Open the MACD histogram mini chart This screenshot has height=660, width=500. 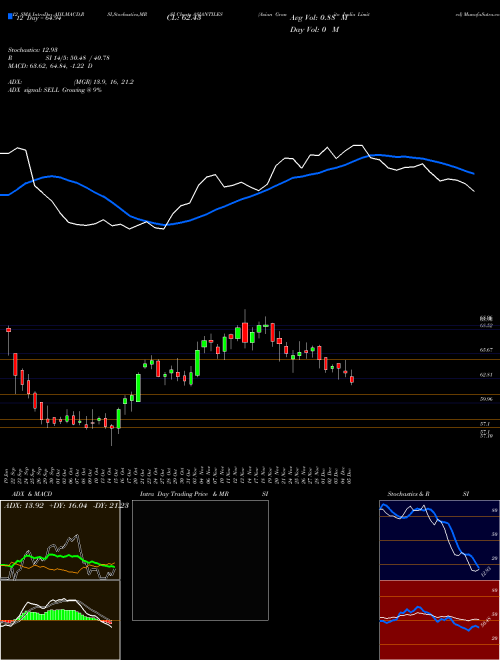point(60,620)
